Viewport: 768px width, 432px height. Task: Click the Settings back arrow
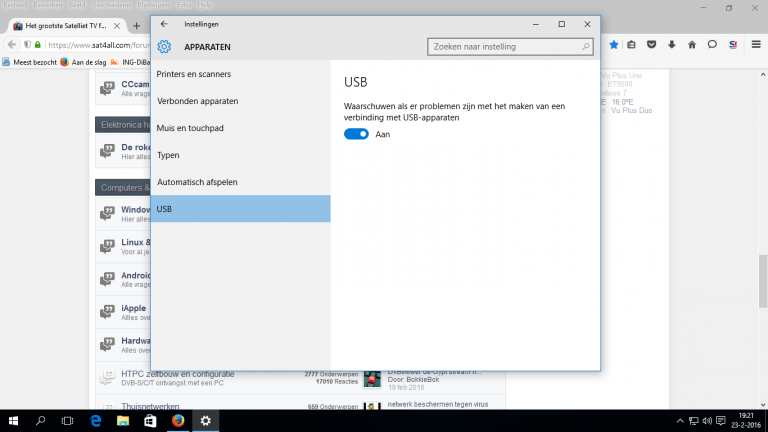pyautogui.click(x=164, y=23)
